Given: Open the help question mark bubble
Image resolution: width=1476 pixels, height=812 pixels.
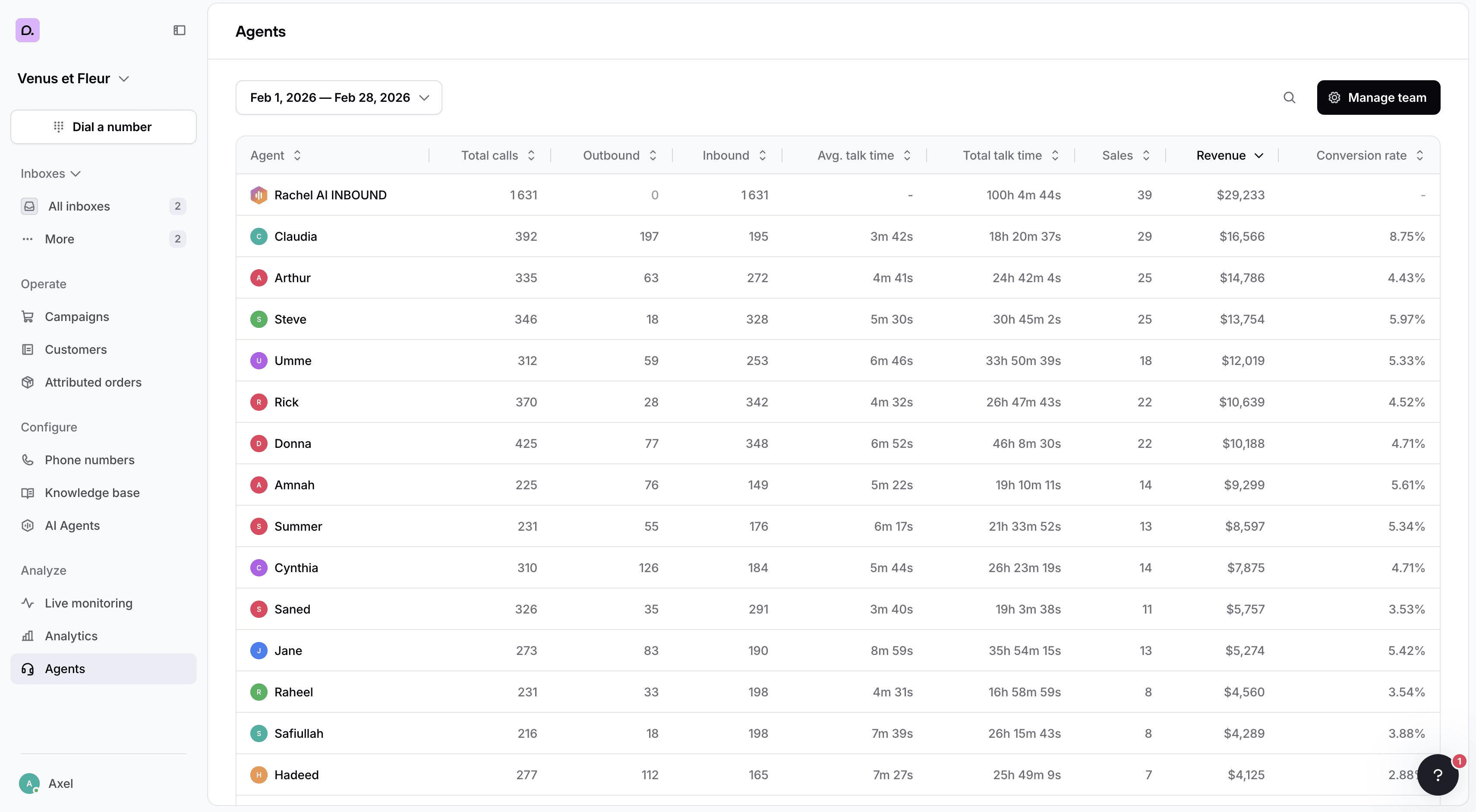Looking at the screenshot, I should 1437,775.
